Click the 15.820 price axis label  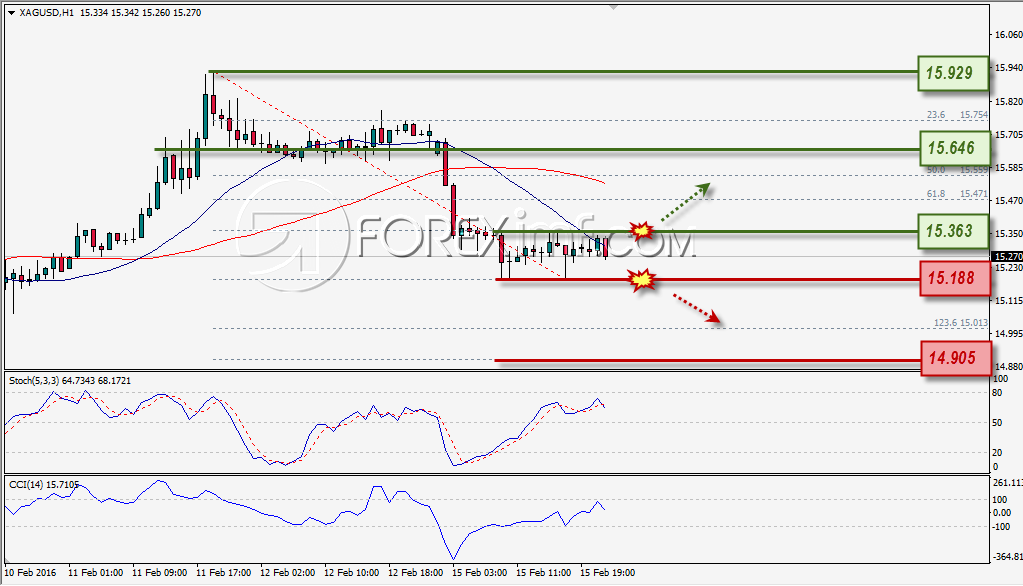pyautogui.click(x=1009, y=102)
